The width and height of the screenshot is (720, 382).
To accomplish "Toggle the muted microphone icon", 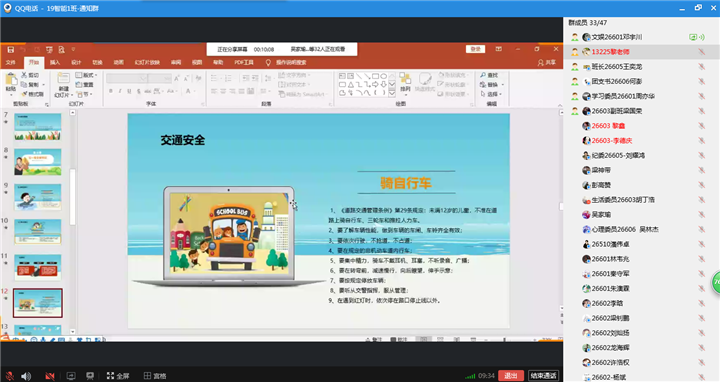I will tap(9, 376).
